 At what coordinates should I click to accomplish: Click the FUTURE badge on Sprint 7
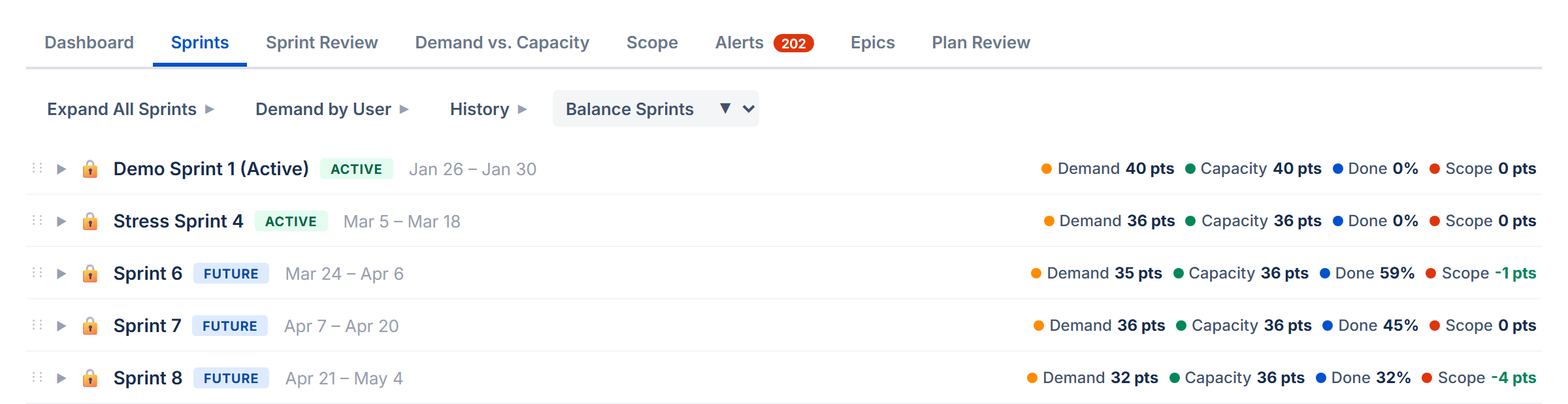coord(230,325)
